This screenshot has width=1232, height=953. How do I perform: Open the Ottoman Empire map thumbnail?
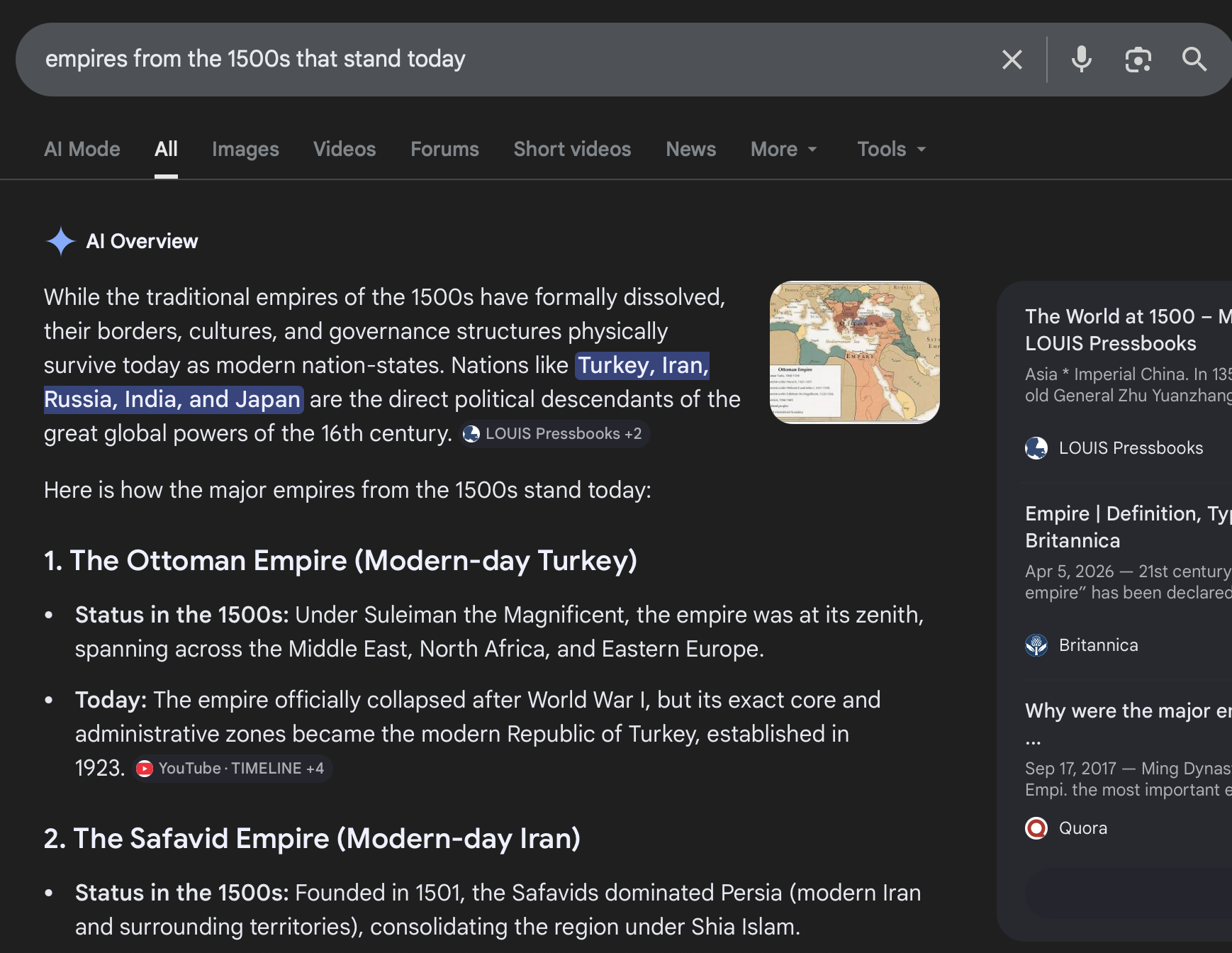coord(855,352)
